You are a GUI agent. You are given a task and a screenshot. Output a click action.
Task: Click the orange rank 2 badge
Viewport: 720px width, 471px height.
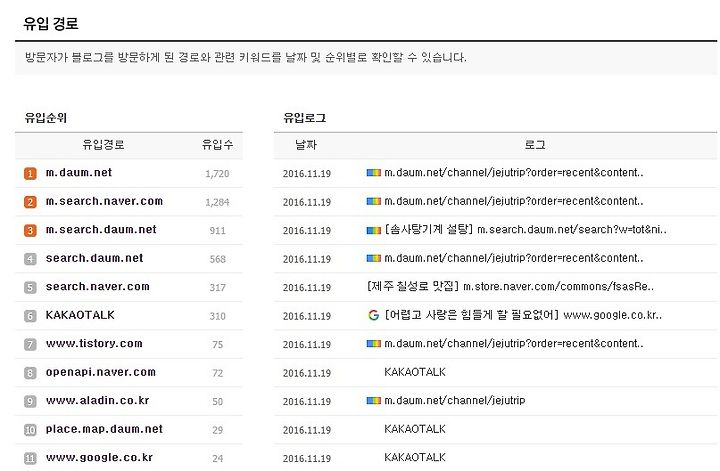click(30, 202)
